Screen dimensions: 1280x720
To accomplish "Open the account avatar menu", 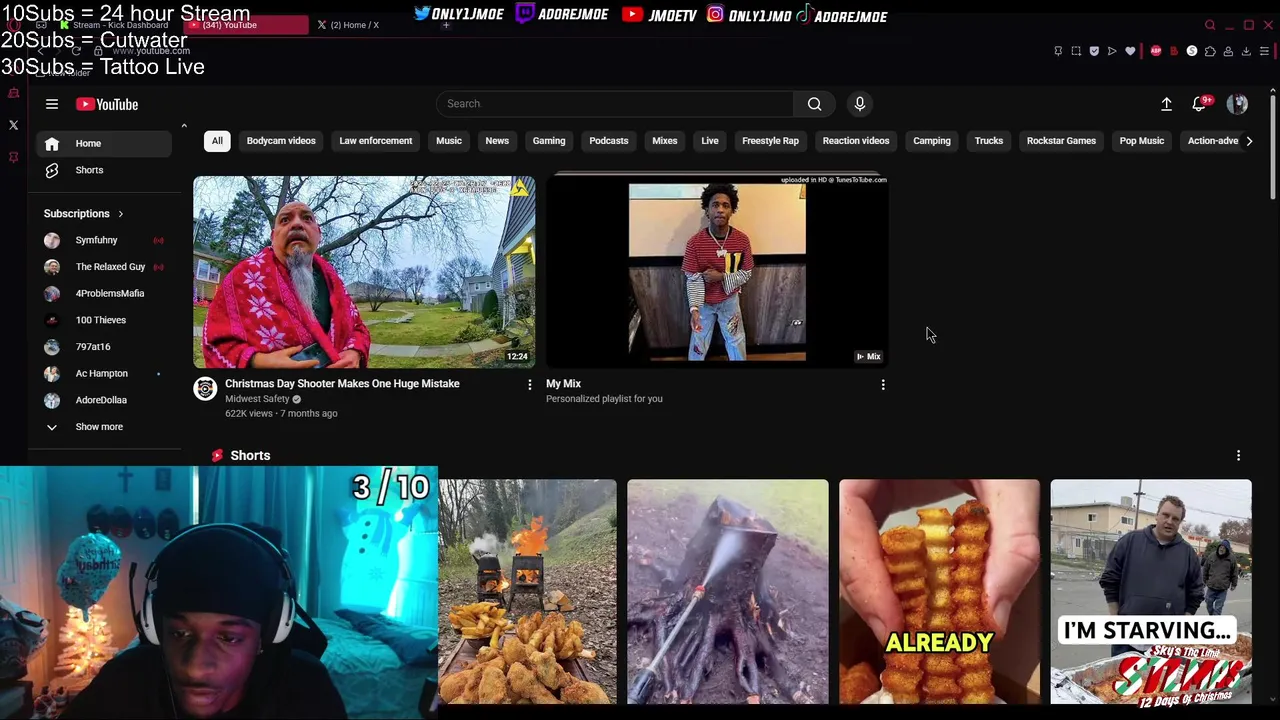I will [x=1237, y=104].
